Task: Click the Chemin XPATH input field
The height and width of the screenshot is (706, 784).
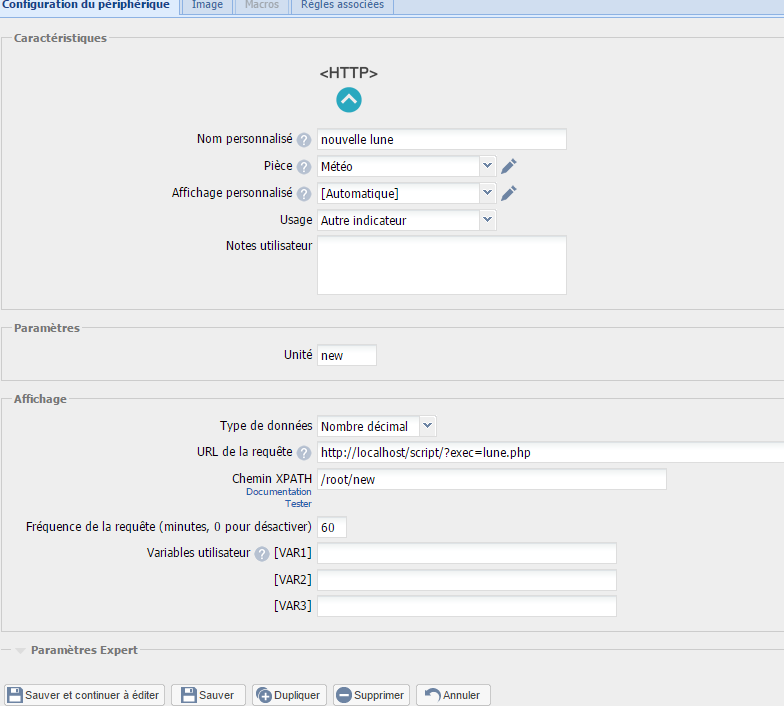Action: coord(491,480)
